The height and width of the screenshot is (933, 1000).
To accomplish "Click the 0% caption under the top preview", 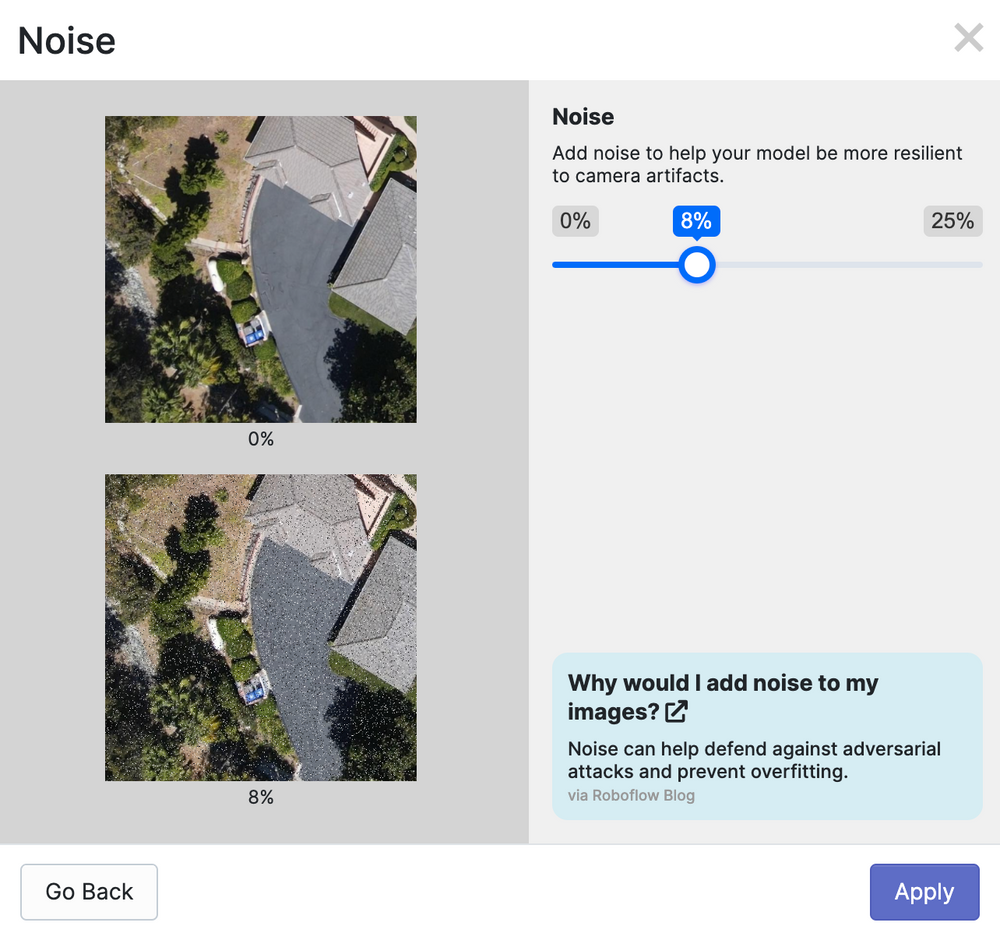I will pyautogui.click(x=260, y=438).
